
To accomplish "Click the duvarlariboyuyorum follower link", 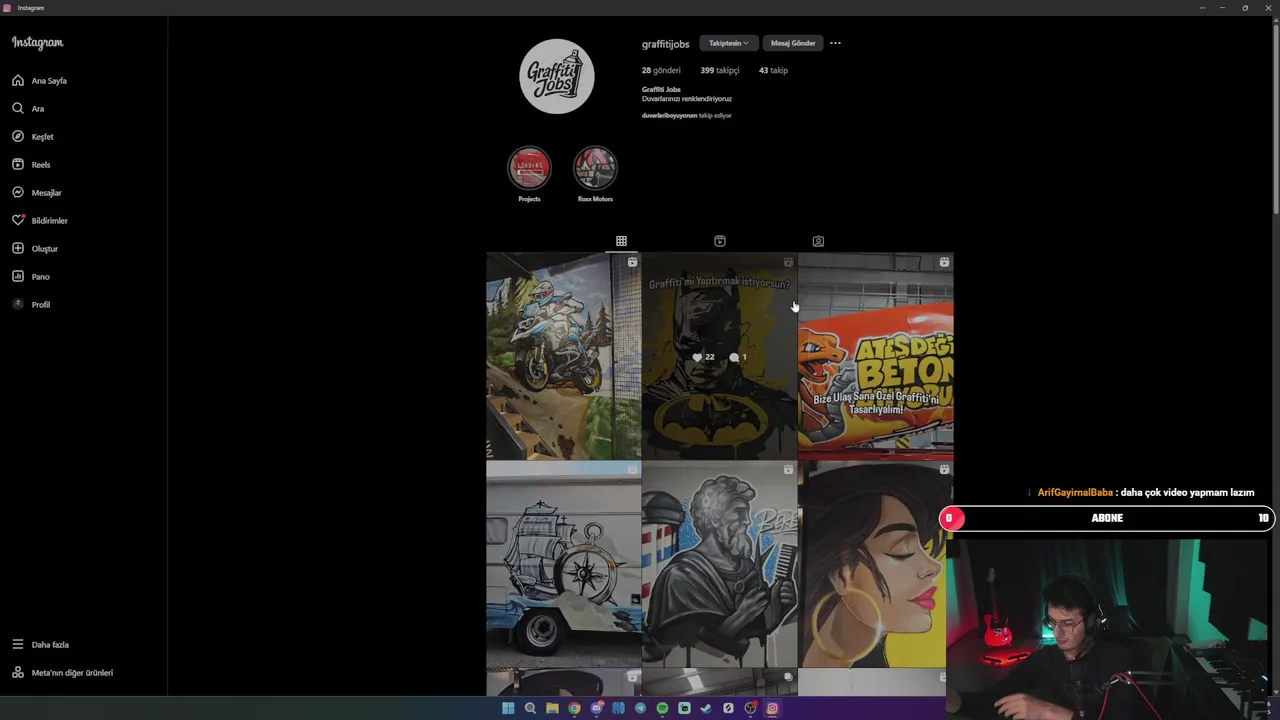I will 669,116.
